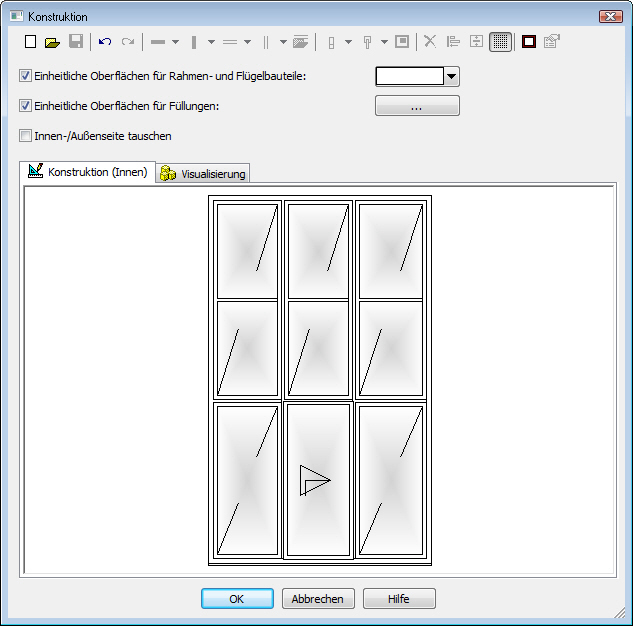Select the middle-row center window pane

[318, 348]
